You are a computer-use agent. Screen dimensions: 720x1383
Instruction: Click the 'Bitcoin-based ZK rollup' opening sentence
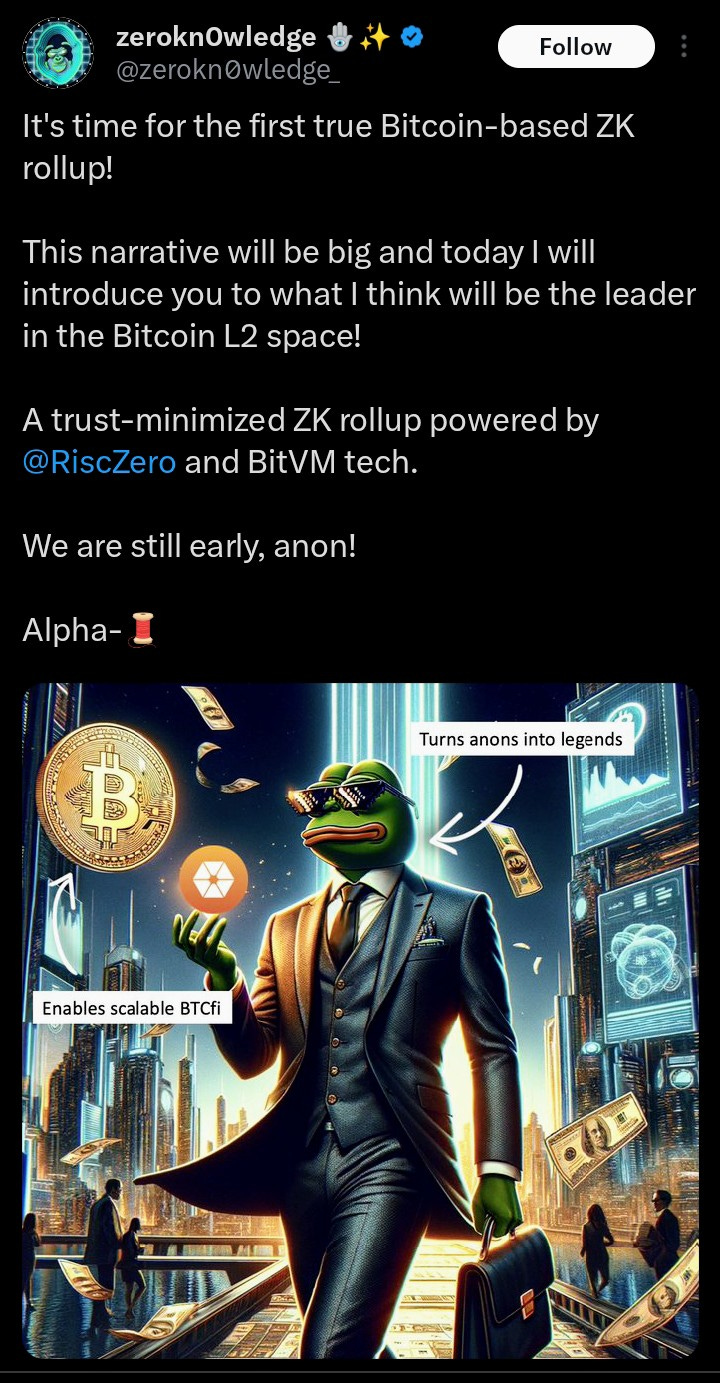pyautogui.click(x=328, y=147)
